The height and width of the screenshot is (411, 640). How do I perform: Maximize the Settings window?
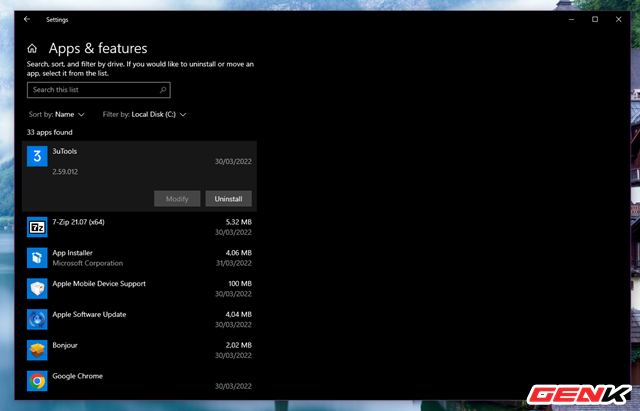tap(594, 19)
